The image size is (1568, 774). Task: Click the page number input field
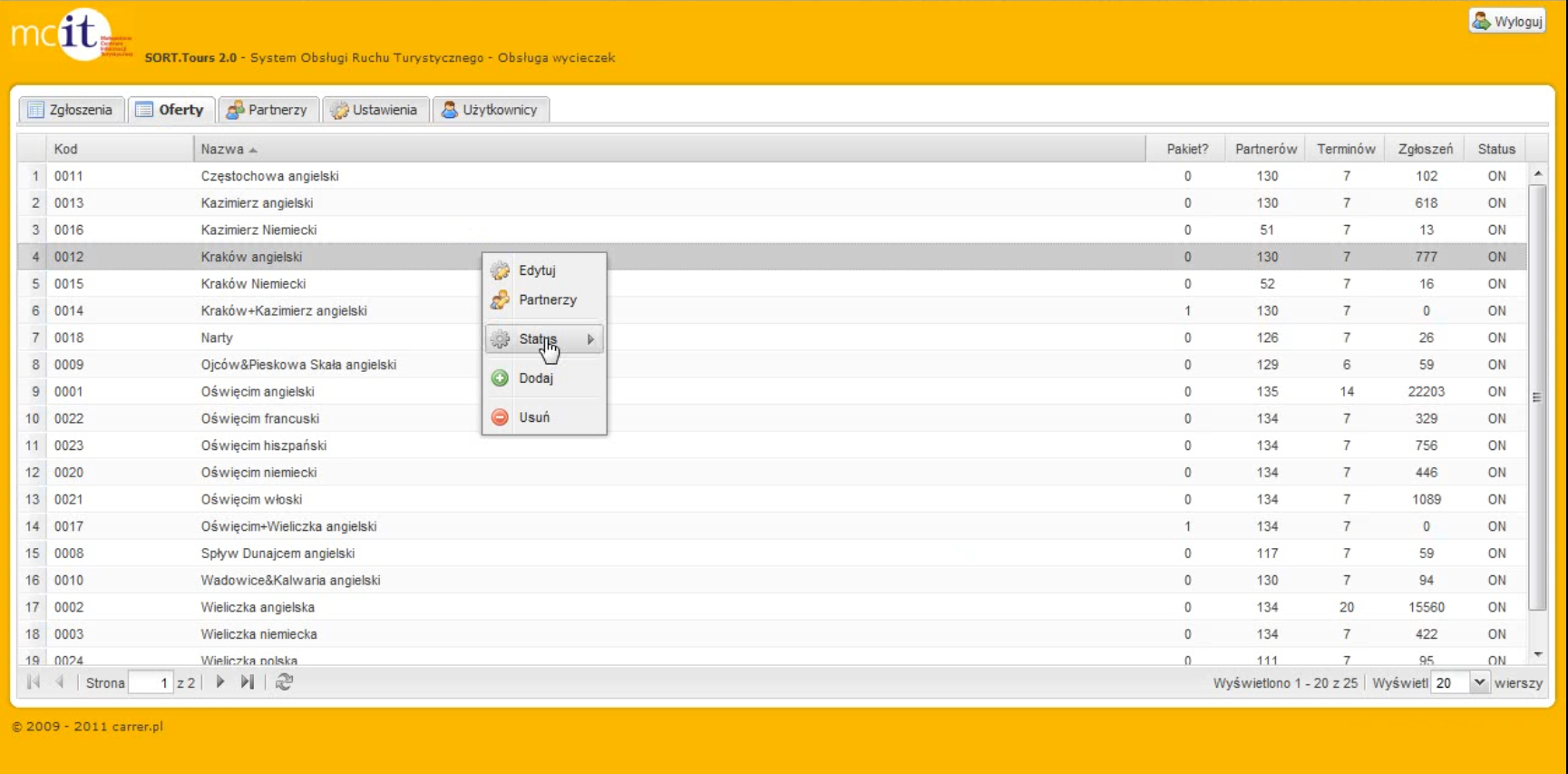click(151, 682)
